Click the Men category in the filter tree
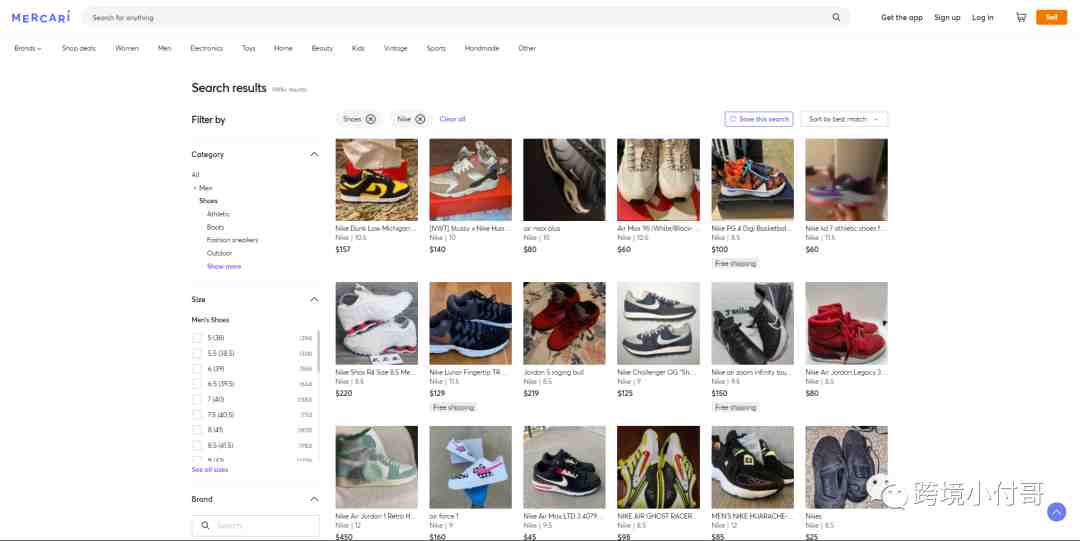1080x541 pixels. [x=205, y=187]
